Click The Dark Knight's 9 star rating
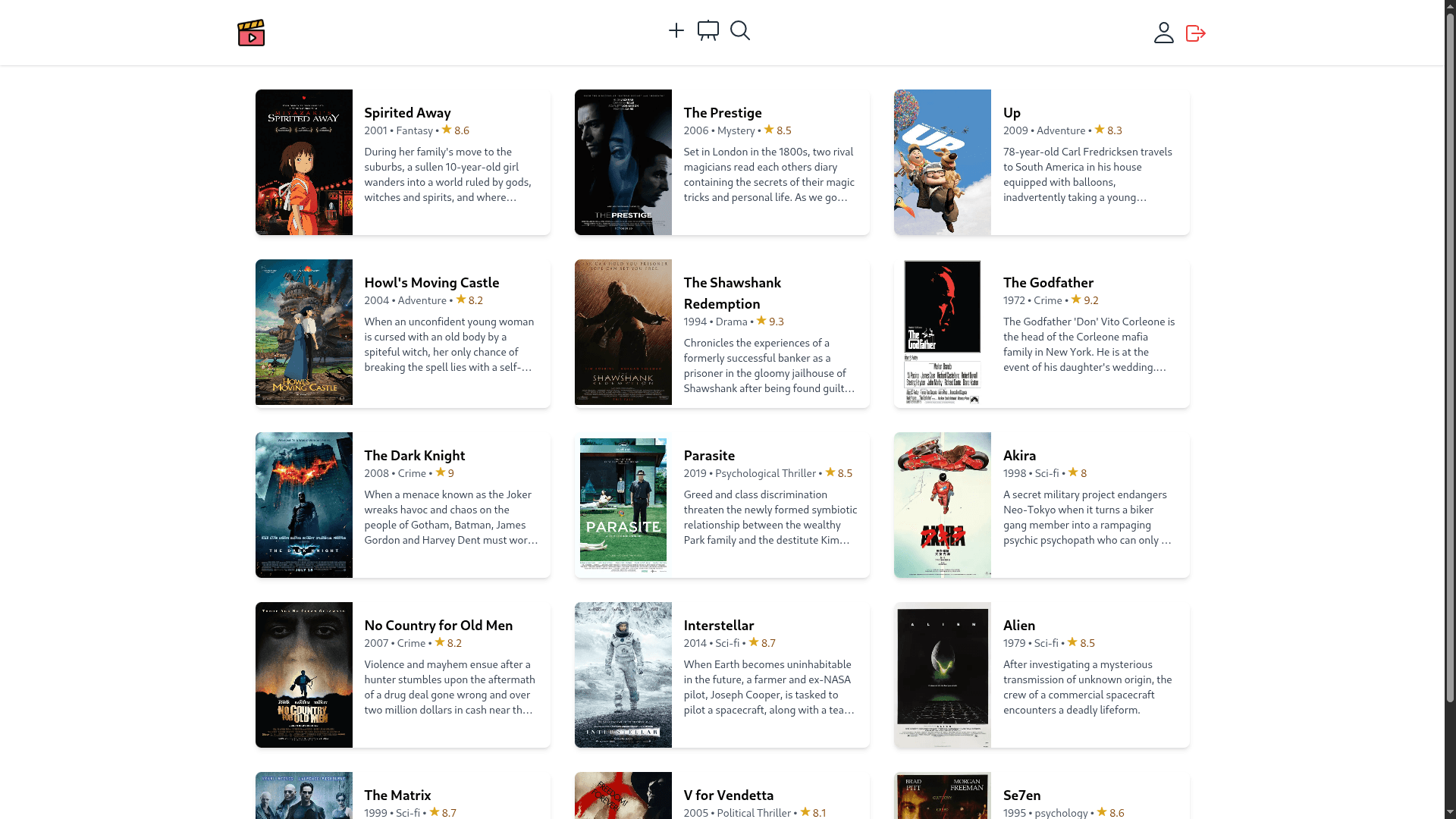1456x819 pixels. (444, 473)
